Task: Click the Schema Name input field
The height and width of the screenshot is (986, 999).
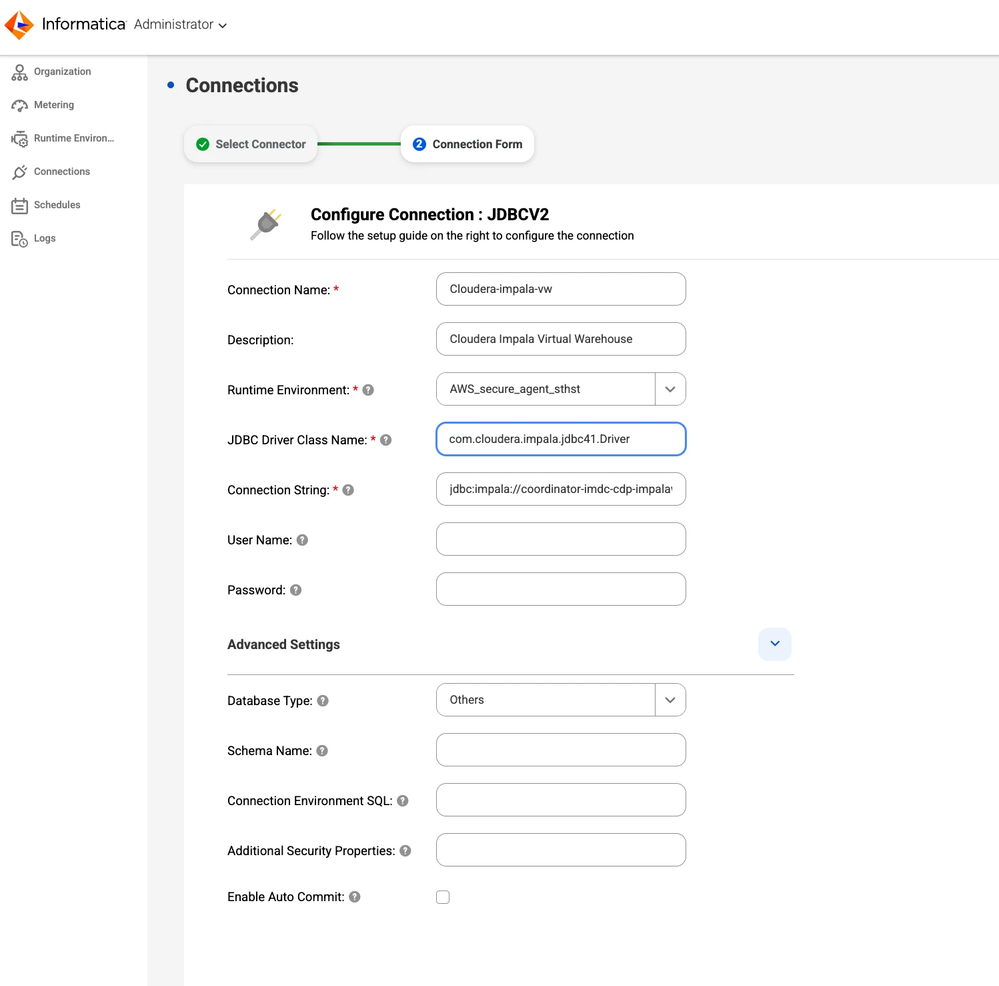Action: click(x=561, y=750)
